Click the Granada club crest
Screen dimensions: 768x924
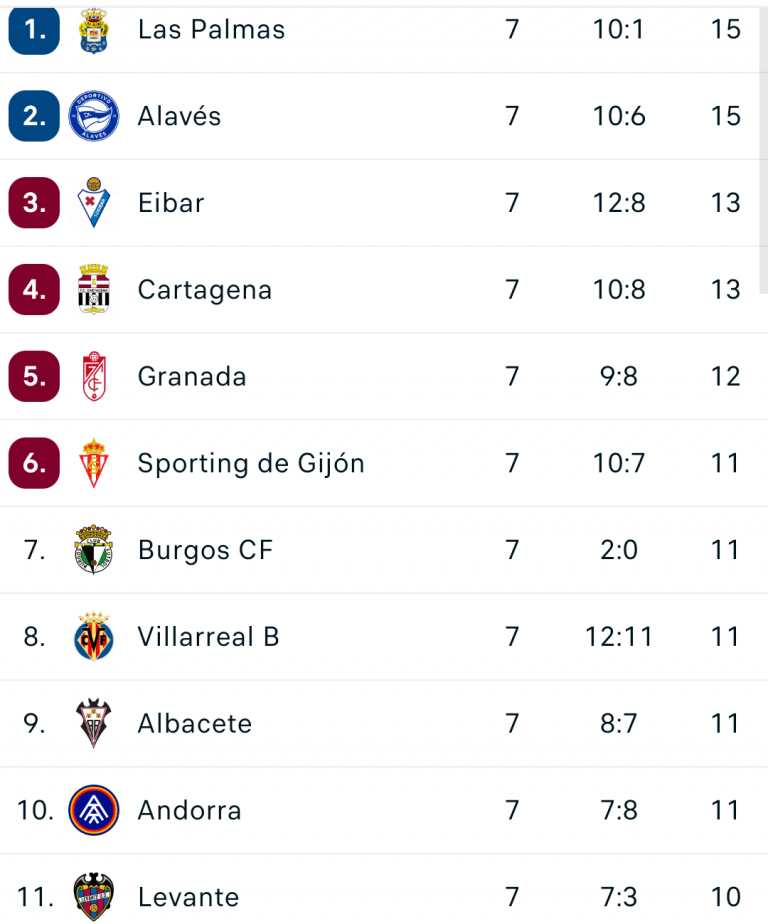coord(94,377)
